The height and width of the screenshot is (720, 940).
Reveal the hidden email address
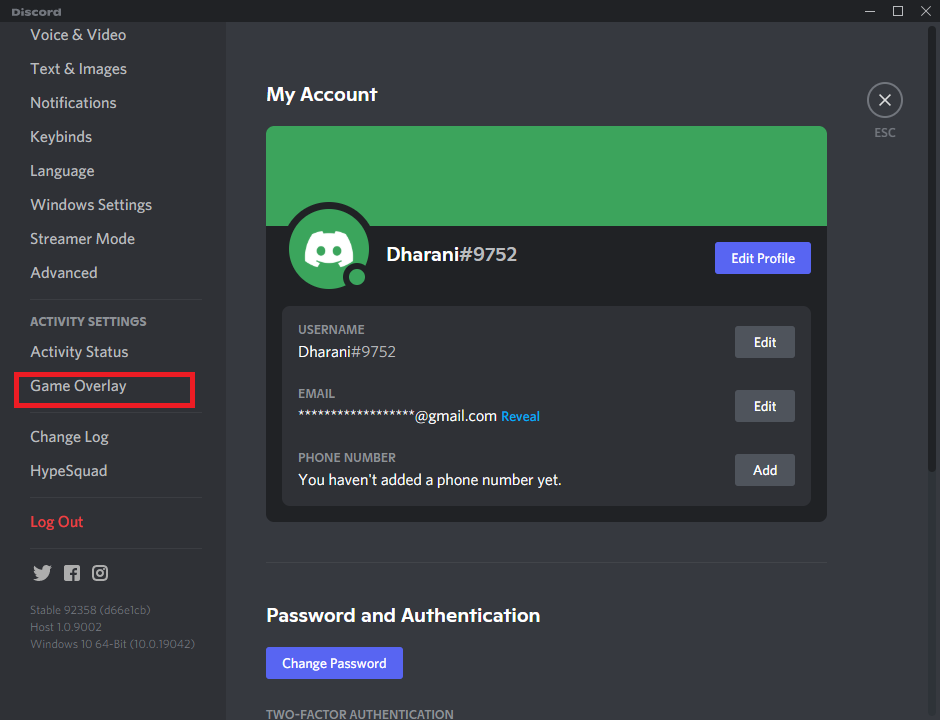click(x=520, y=416)
